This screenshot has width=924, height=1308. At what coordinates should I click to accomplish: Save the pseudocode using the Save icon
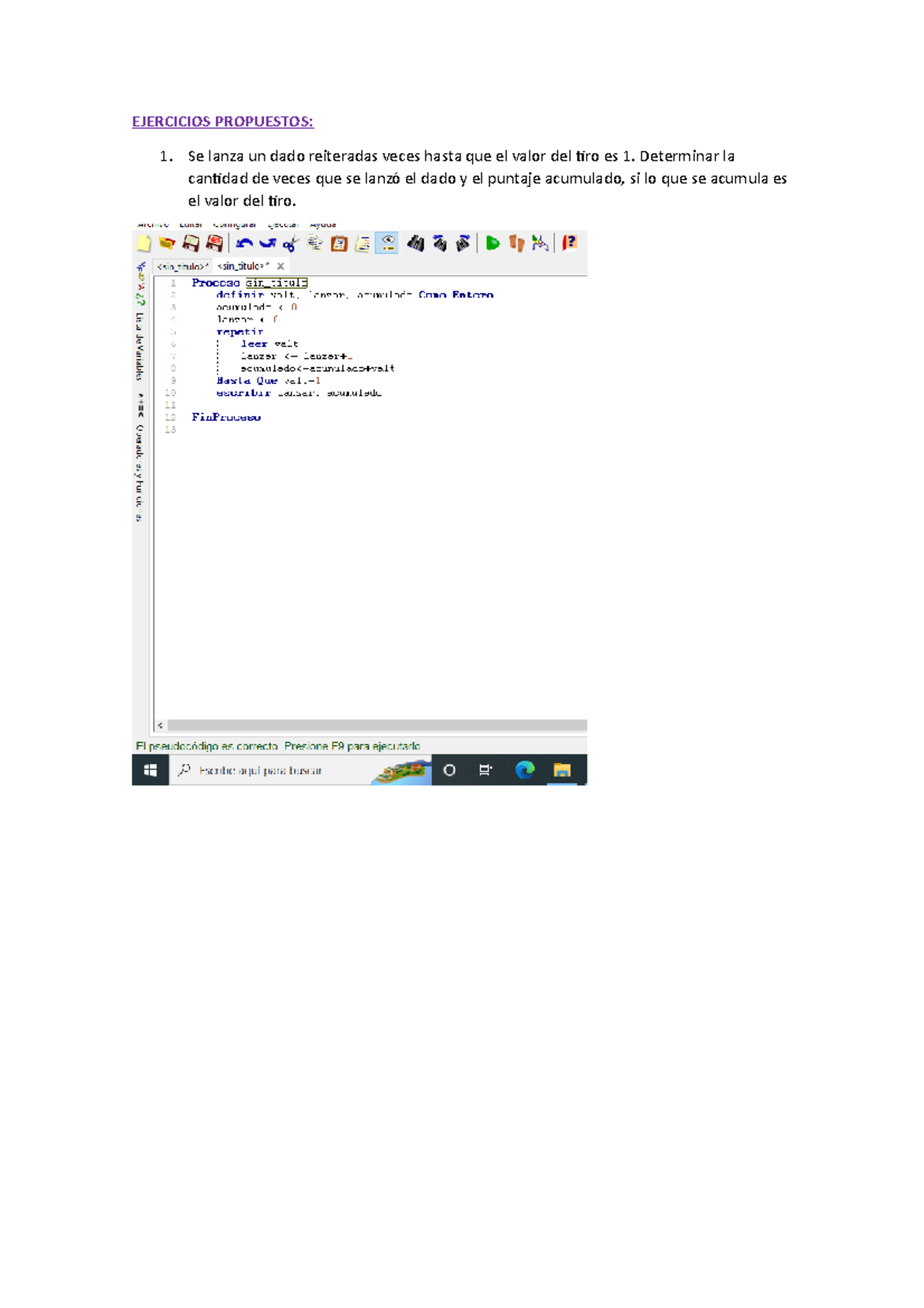click(190, 244)
